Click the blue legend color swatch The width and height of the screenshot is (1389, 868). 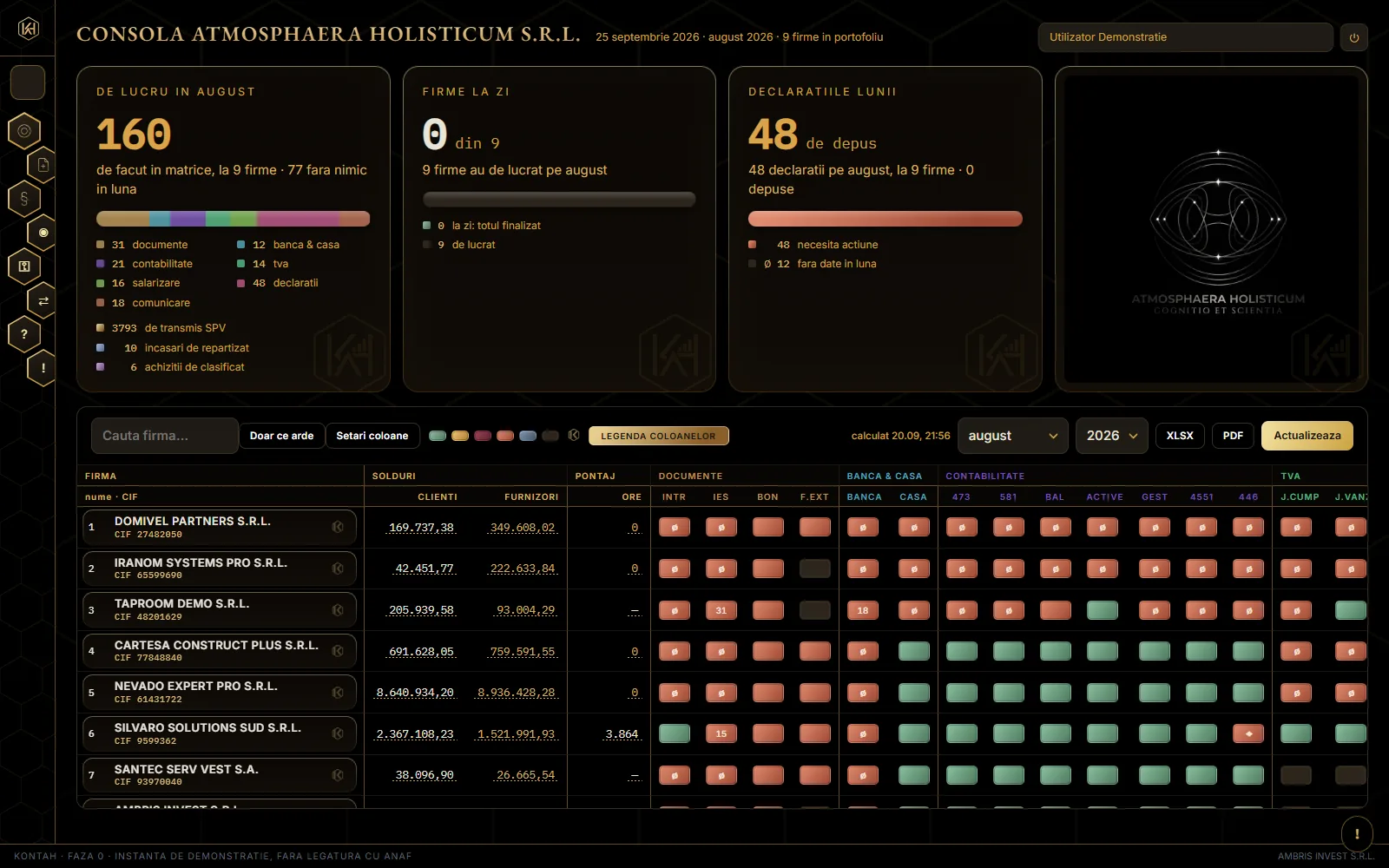[x=528, y=436]
